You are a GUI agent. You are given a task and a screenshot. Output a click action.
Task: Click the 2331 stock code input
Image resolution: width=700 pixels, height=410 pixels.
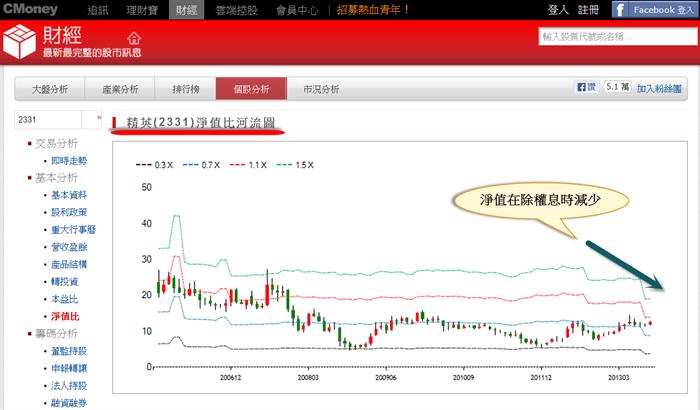48,120
